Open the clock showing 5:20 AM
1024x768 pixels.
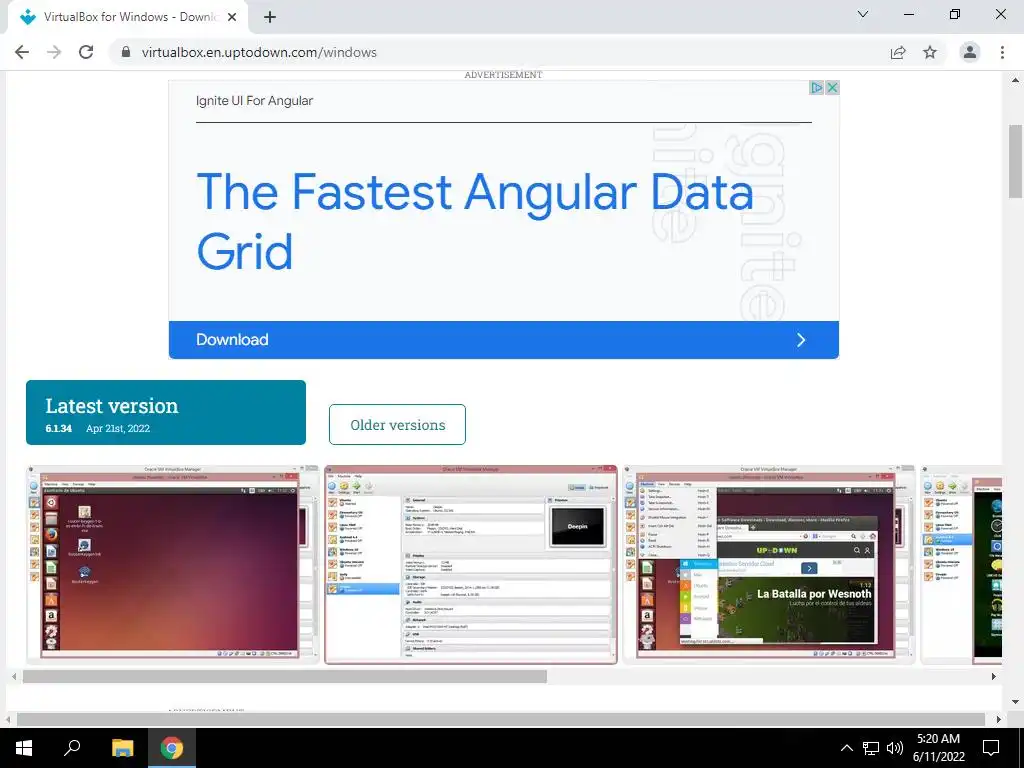click(x=938, y=748)
